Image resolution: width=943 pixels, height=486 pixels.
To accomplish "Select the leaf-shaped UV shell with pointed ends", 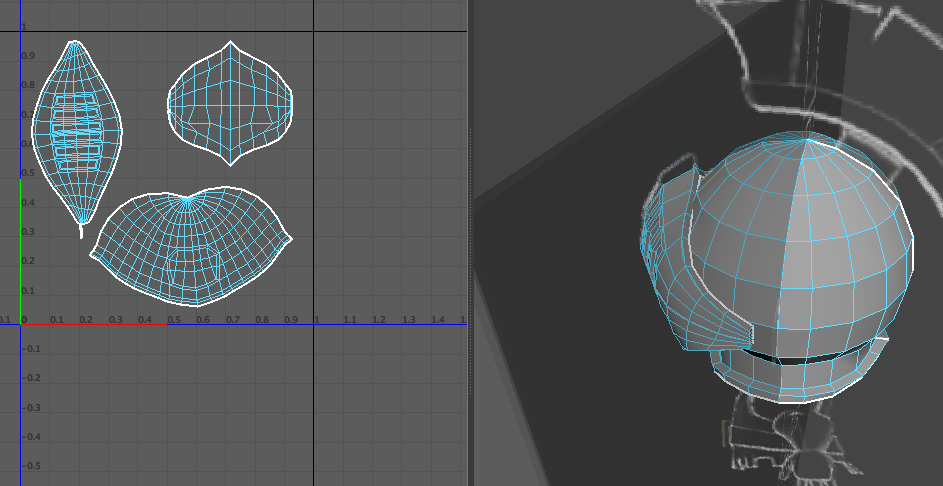I will (x=77, y=135).
